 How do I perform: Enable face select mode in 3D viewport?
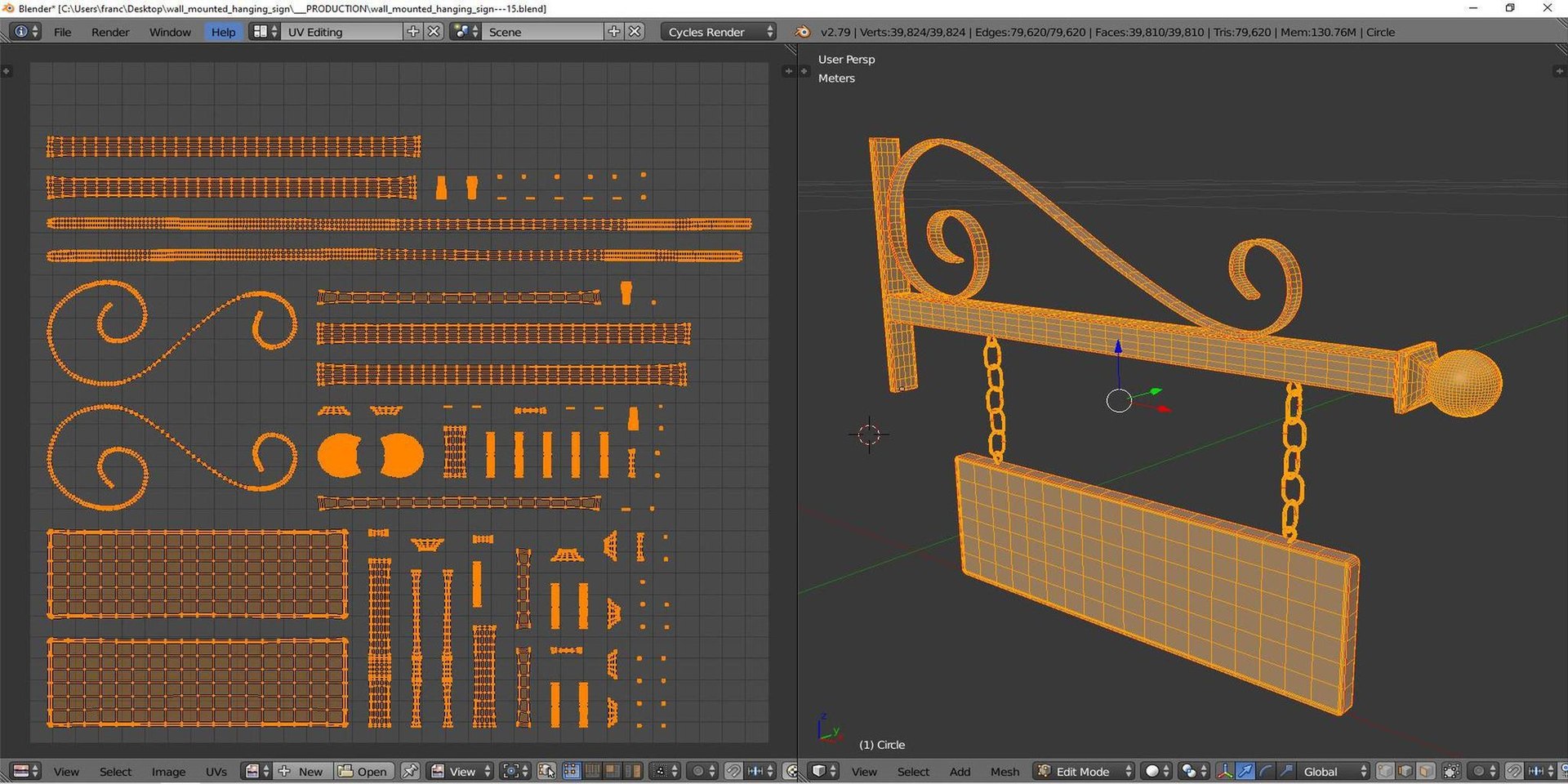click(1425, 771)
